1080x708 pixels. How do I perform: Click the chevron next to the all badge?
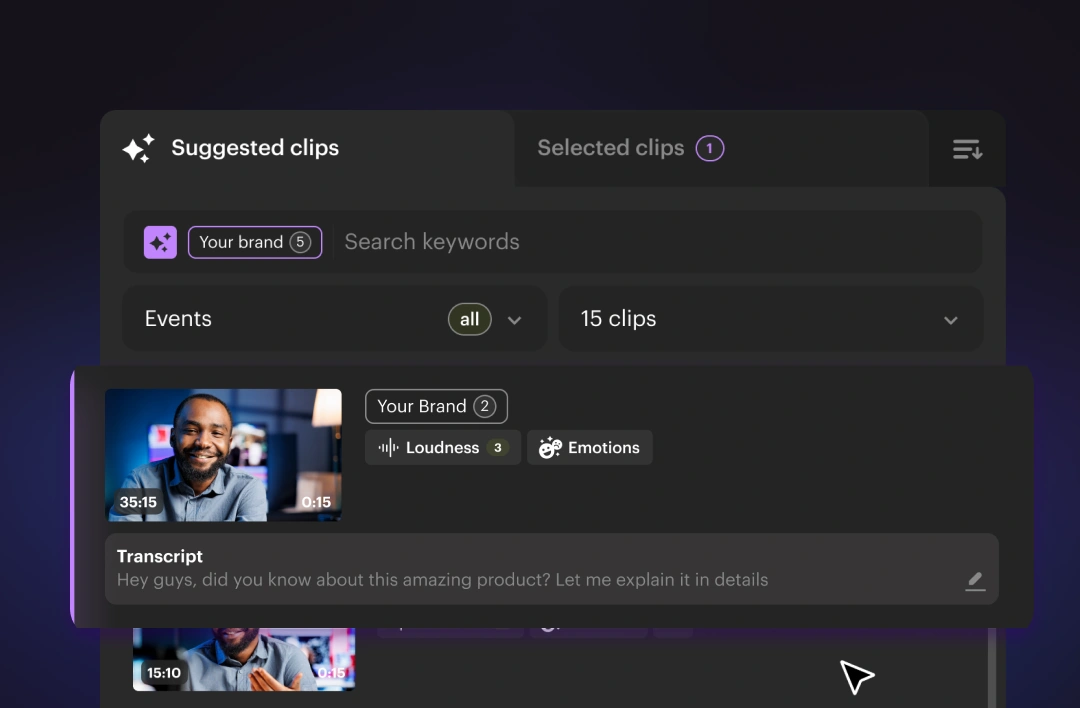coord(515,320)
